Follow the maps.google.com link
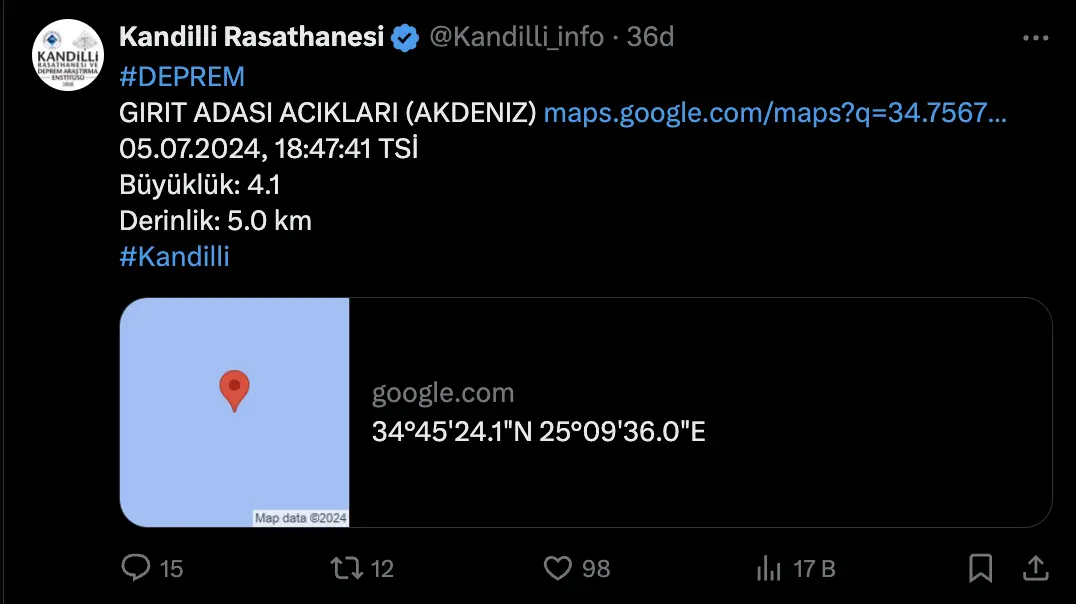The width and height of the screenshot is (1076, 604). [775, 113]
